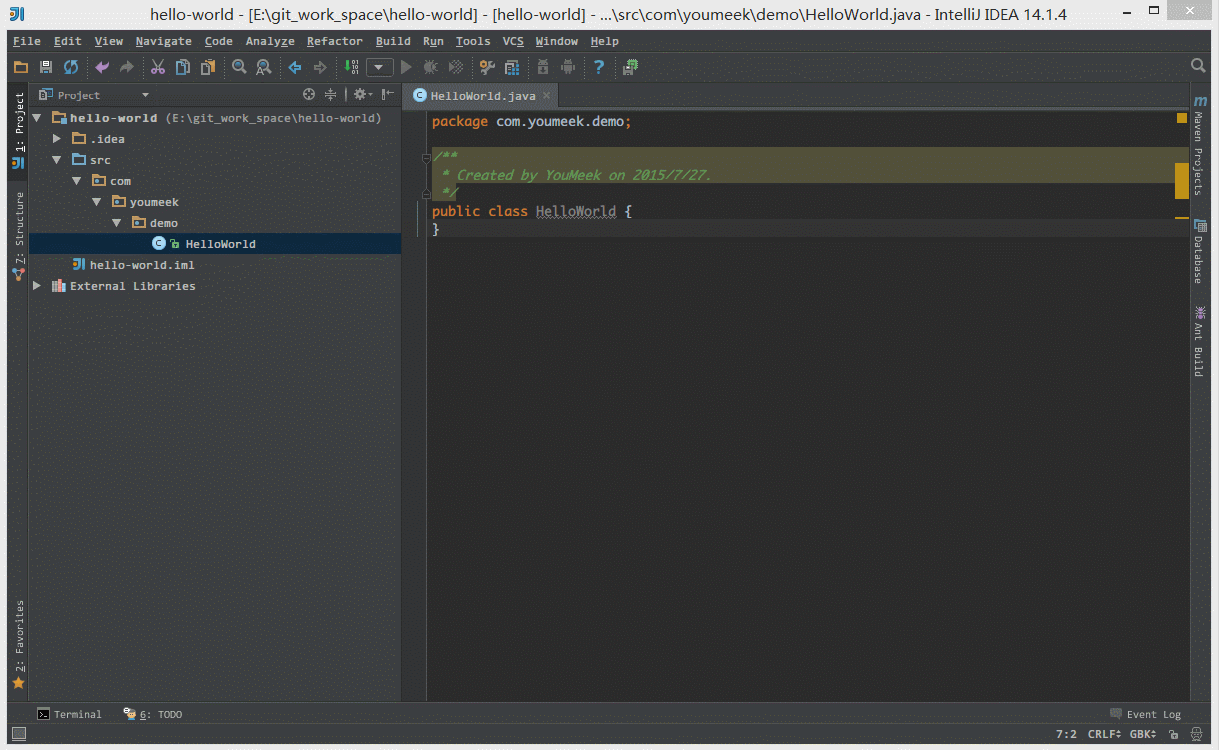Collapse the demo package in Project tree
The height and width of the screenshot is (750, 1219).
117,222
